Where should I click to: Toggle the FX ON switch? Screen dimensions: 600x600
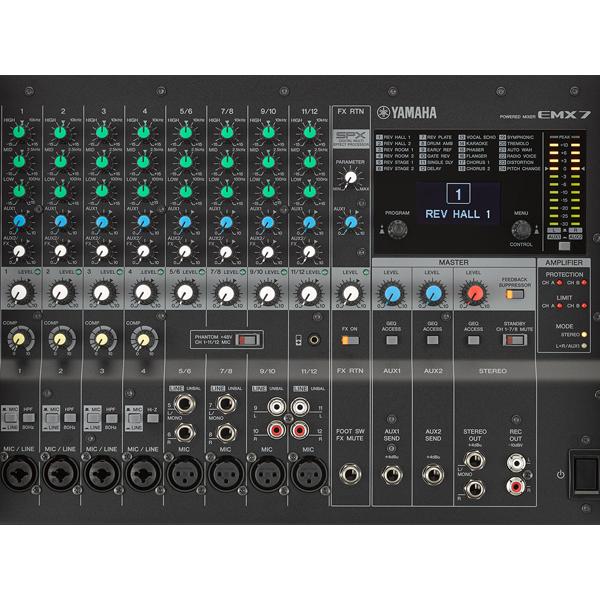click(350, 340)
